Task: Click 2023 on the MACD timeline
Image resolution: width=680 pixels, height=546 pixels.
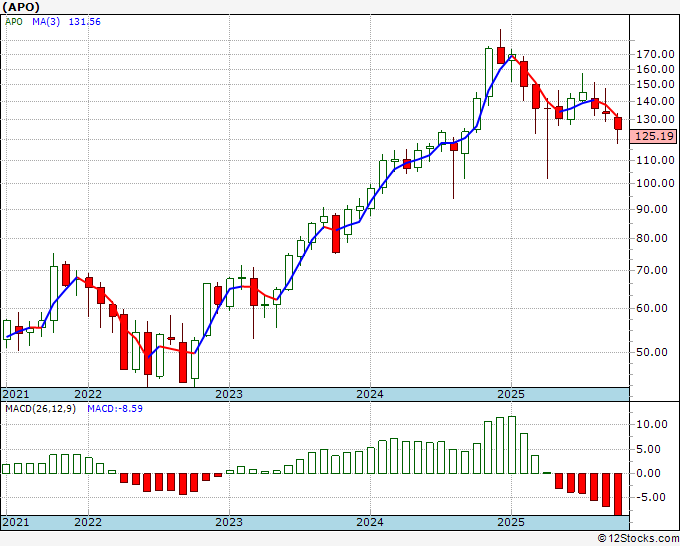Action: coord(229,522)
